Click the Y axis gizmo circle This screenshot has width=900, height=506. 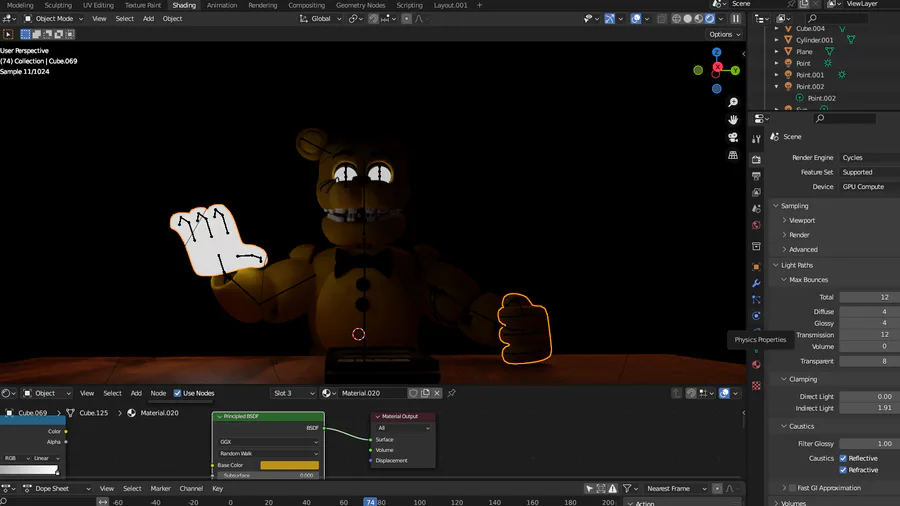tap(735, 71)
